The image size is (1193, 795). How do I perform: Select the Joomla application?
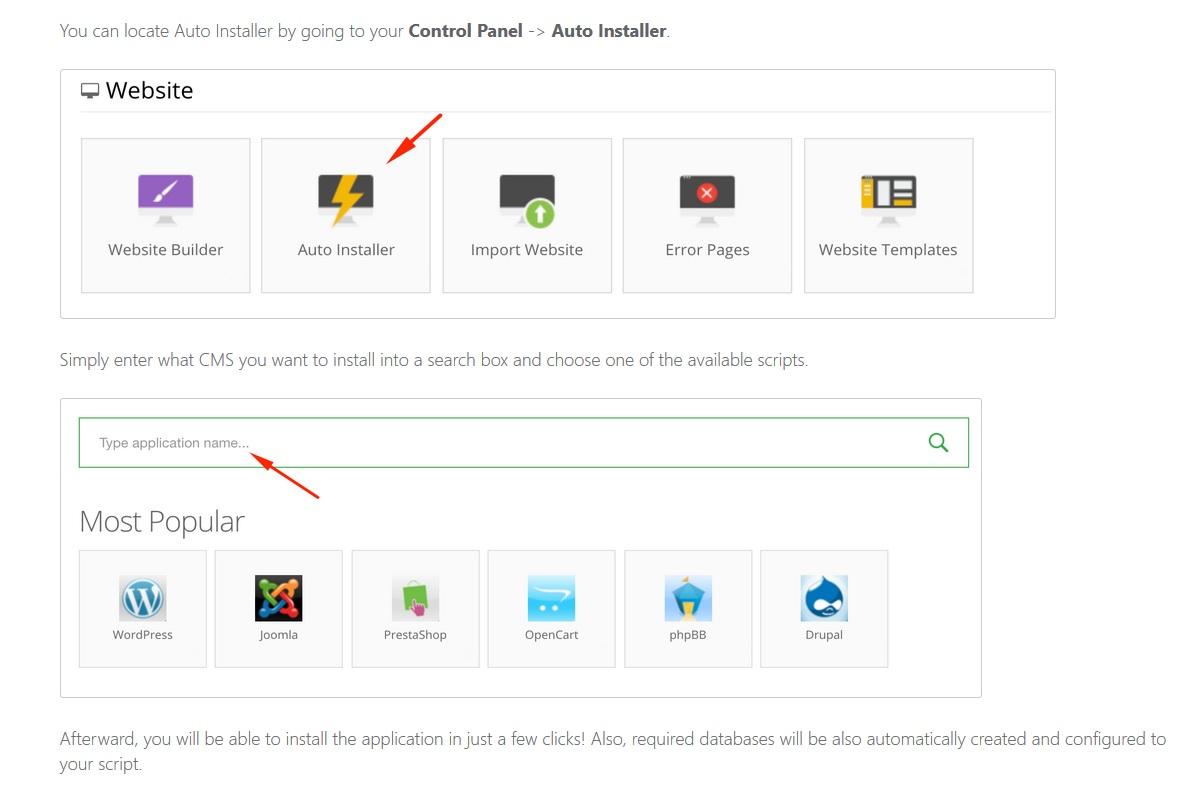278,609
